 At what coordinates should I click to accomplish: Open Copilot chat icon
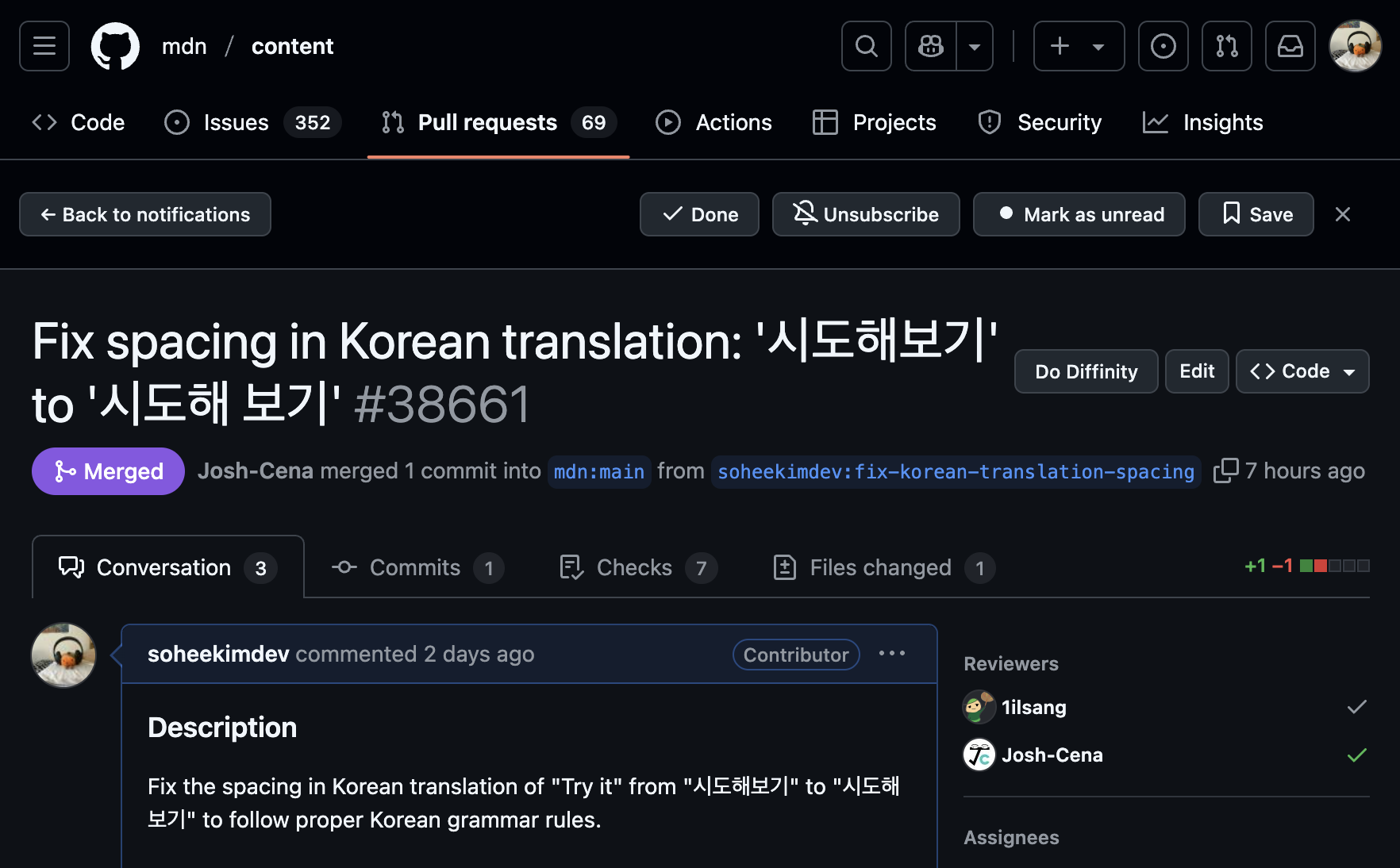coord(931,46)
